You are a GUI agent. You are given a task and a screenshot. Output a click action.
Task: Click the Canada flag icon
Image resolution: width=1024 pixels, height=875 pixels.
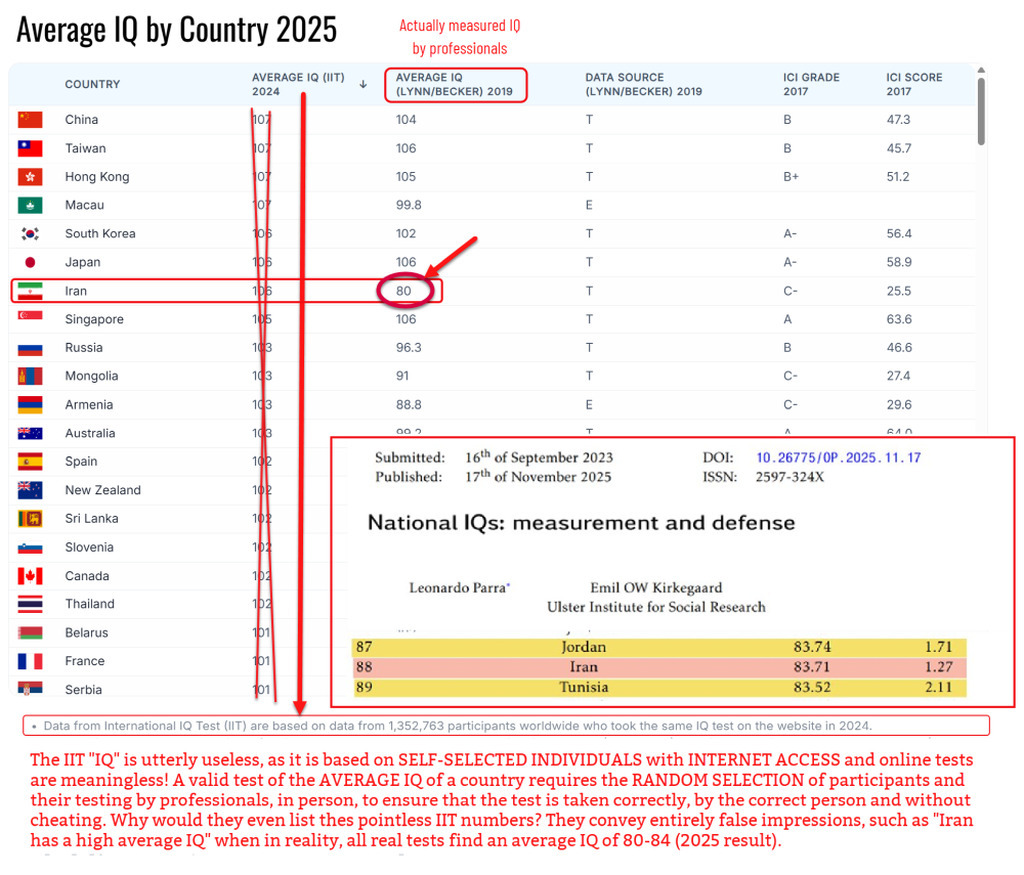[x=30, y=576]
